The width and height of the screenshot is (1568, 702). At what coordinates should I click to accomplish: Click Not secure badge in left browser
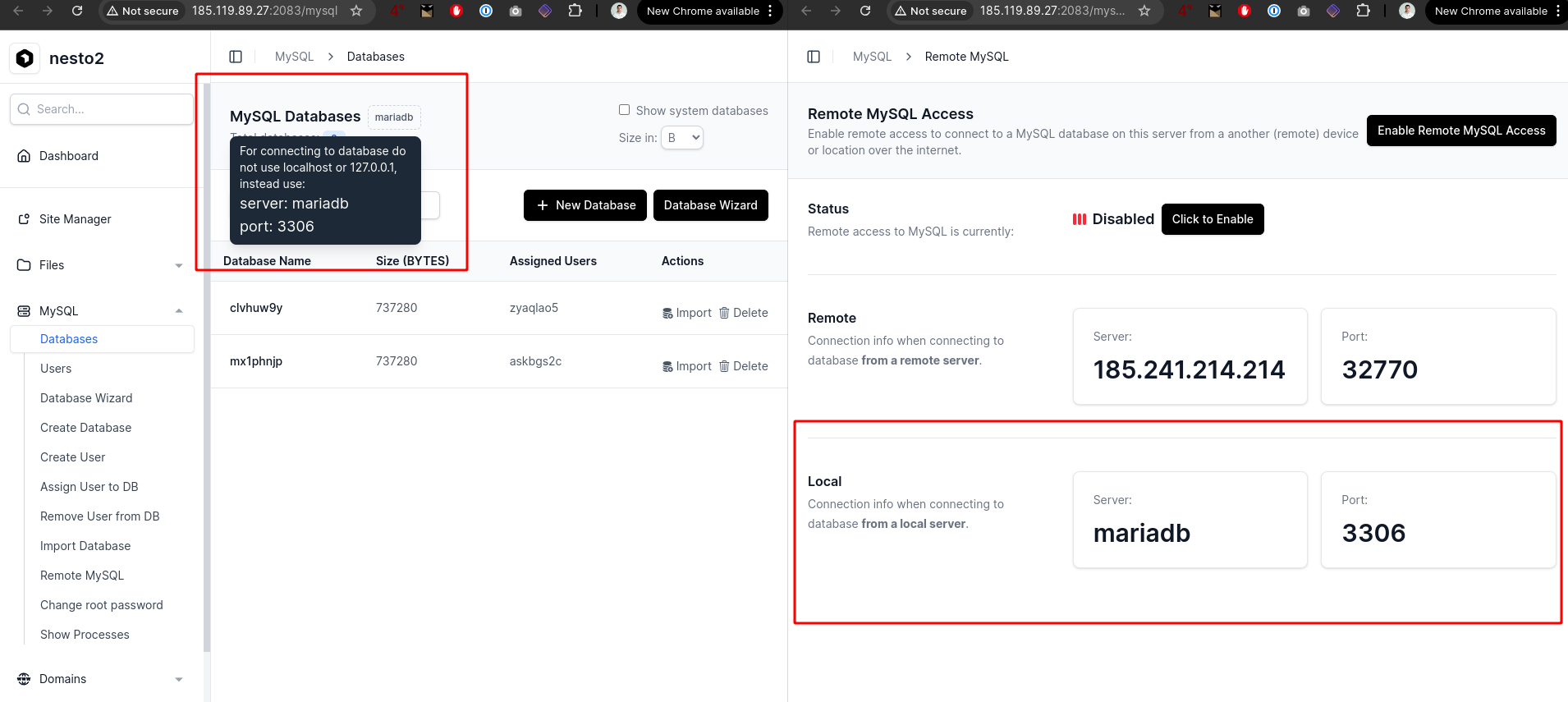coord(143,11)
